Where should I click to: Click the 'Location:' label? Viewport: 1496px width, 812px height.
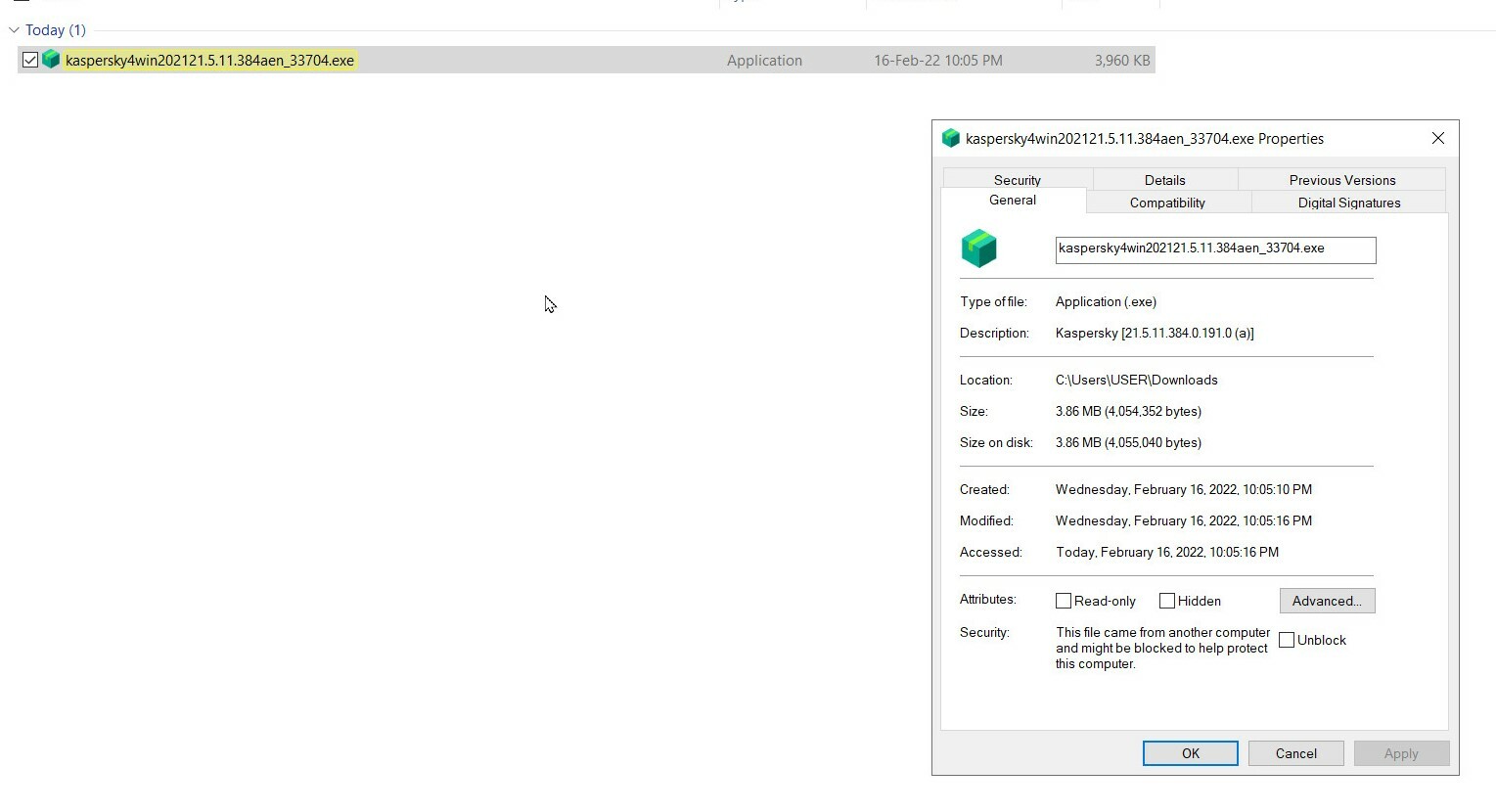(x=986, y=381)
